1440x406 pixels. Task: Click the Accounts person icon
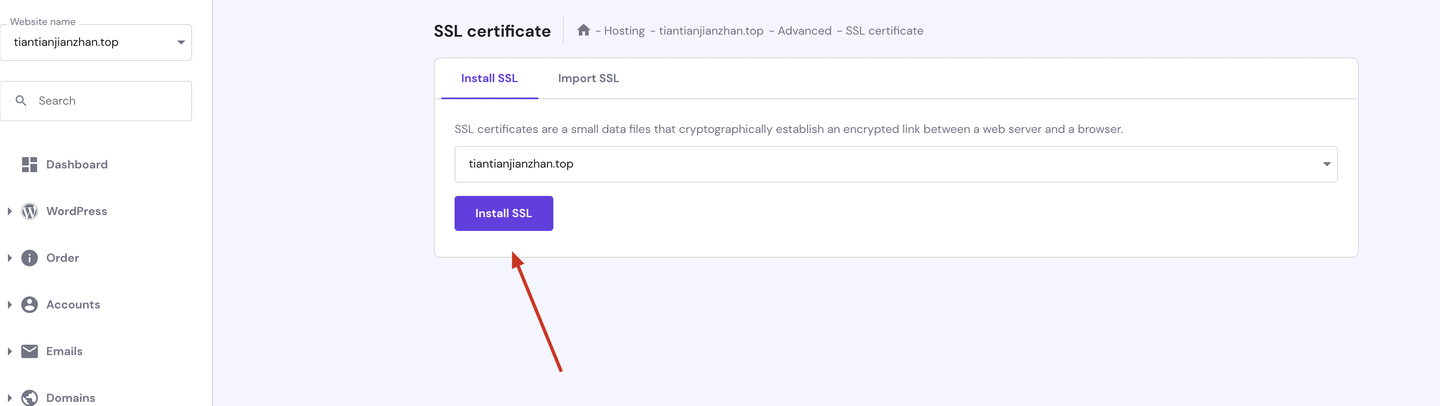click(29, 305)
